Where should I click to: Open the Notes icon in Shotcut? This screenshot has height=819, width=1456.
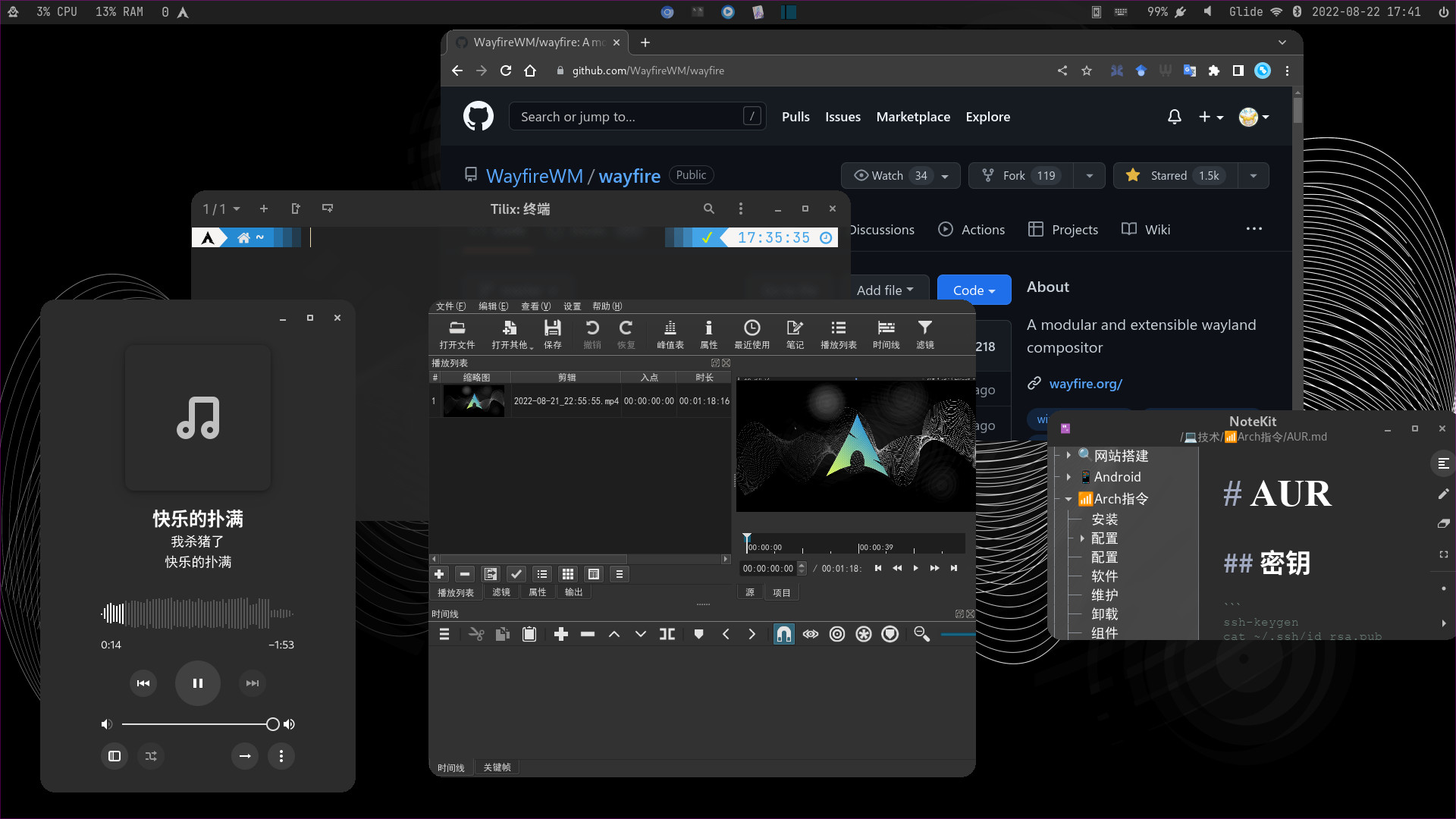[x=795, y=328]
